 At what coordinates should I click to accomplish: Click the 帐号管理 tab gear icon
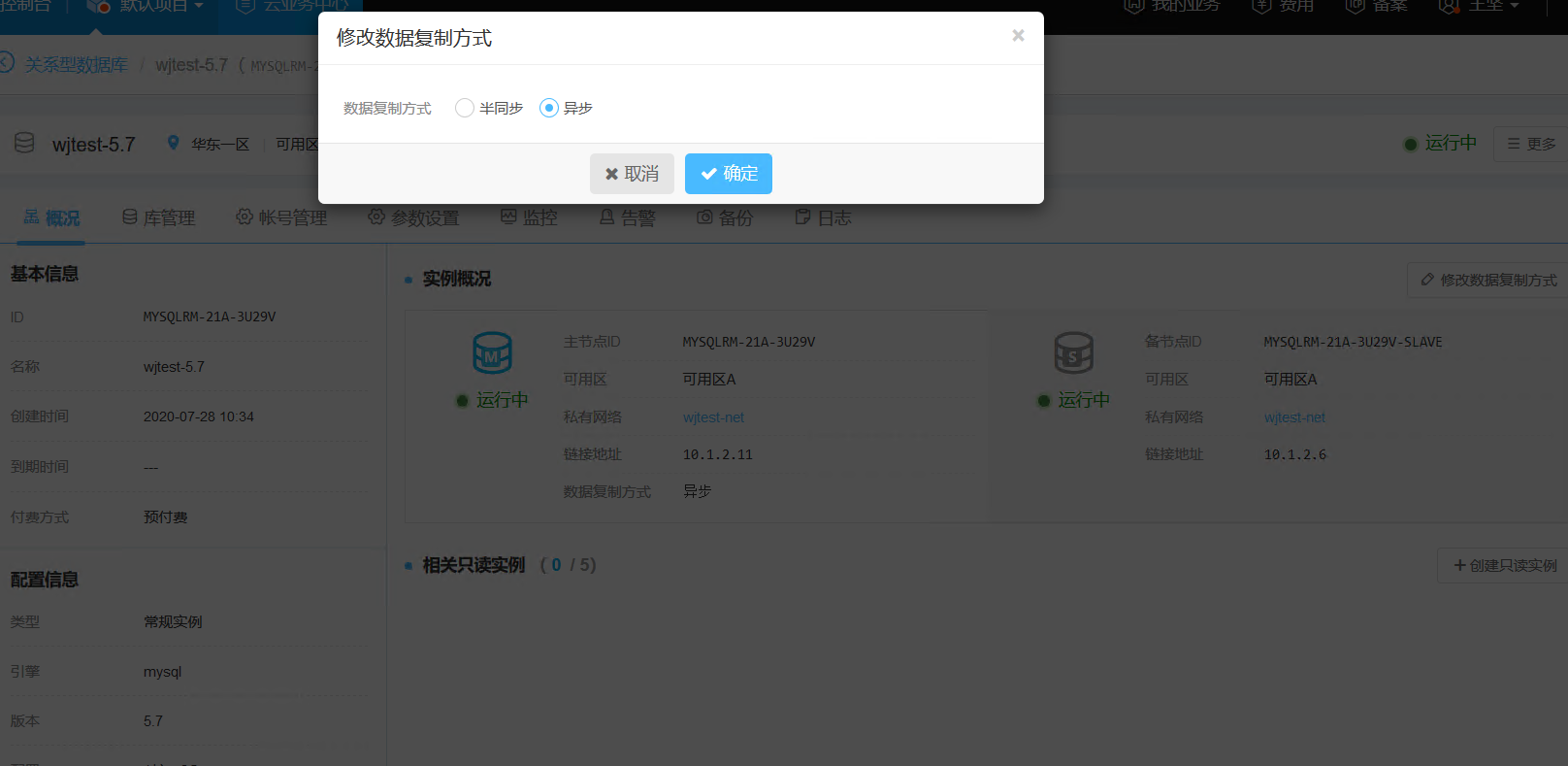245,216
